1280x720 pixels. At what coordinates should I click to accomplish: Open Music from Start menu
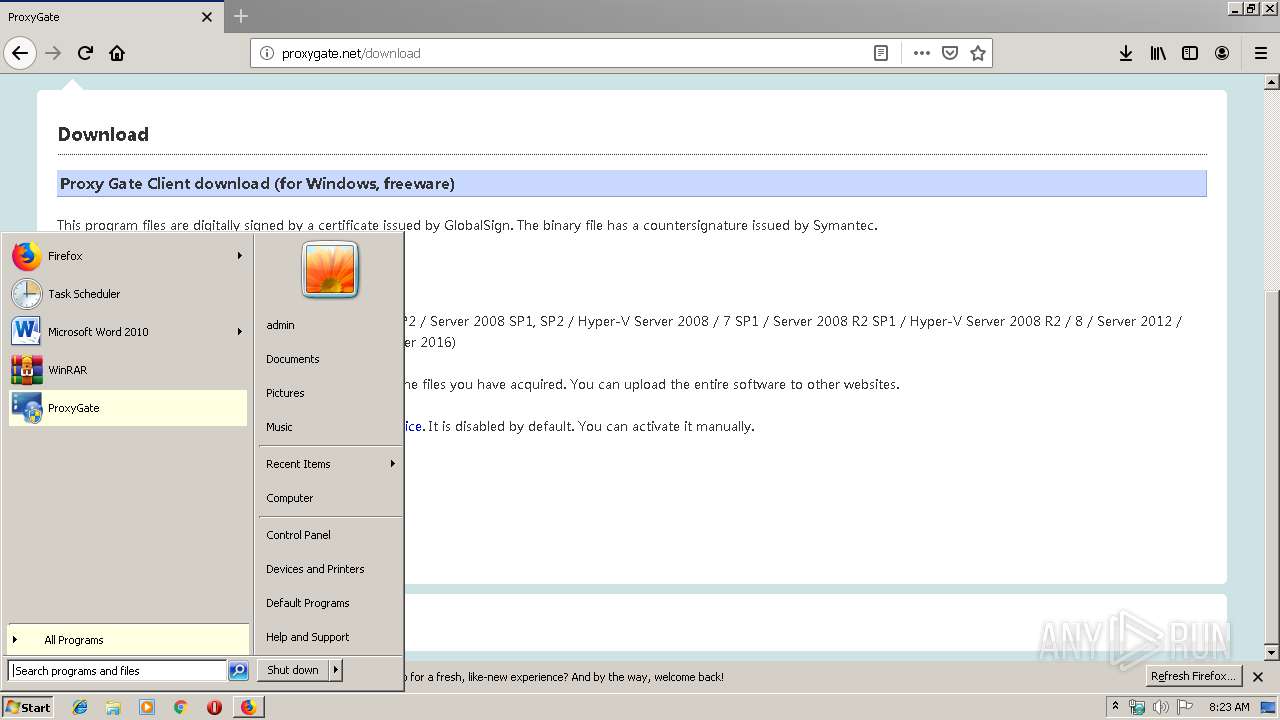[330, 427]
